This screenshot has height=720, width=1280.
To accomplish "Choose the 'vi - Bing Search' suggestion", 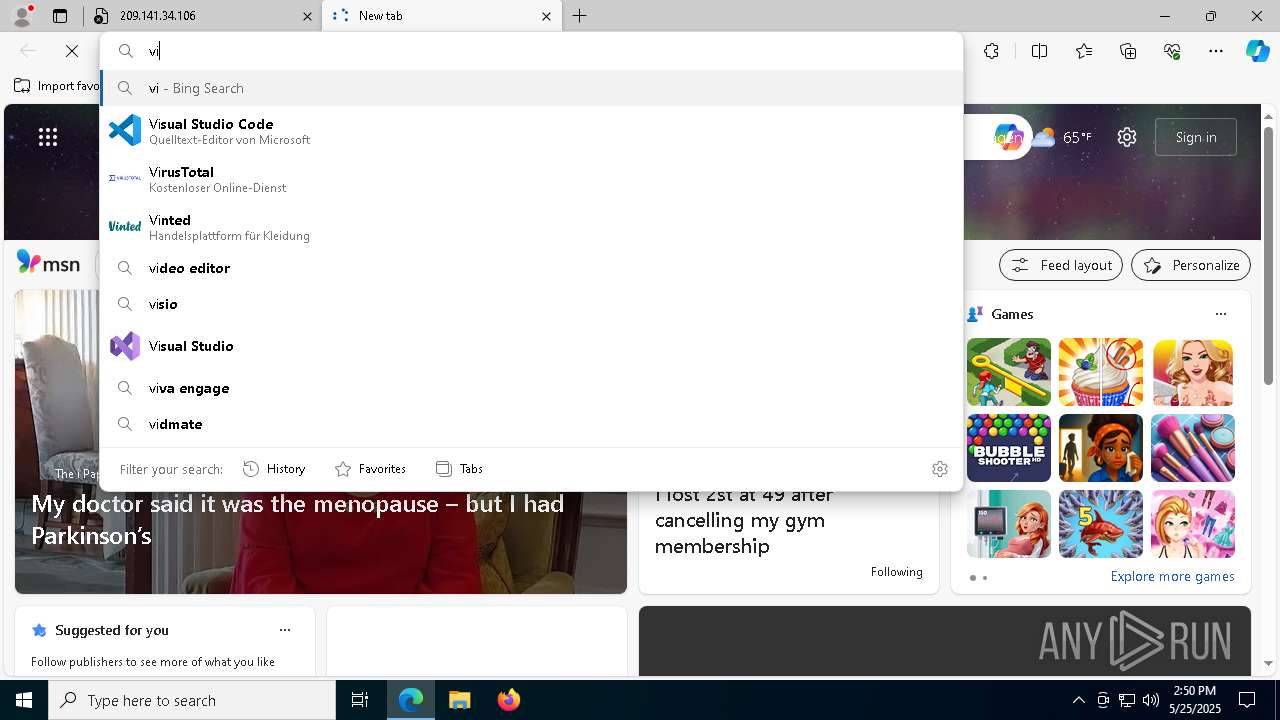I will pyautogui.click(x=531, y=88).
